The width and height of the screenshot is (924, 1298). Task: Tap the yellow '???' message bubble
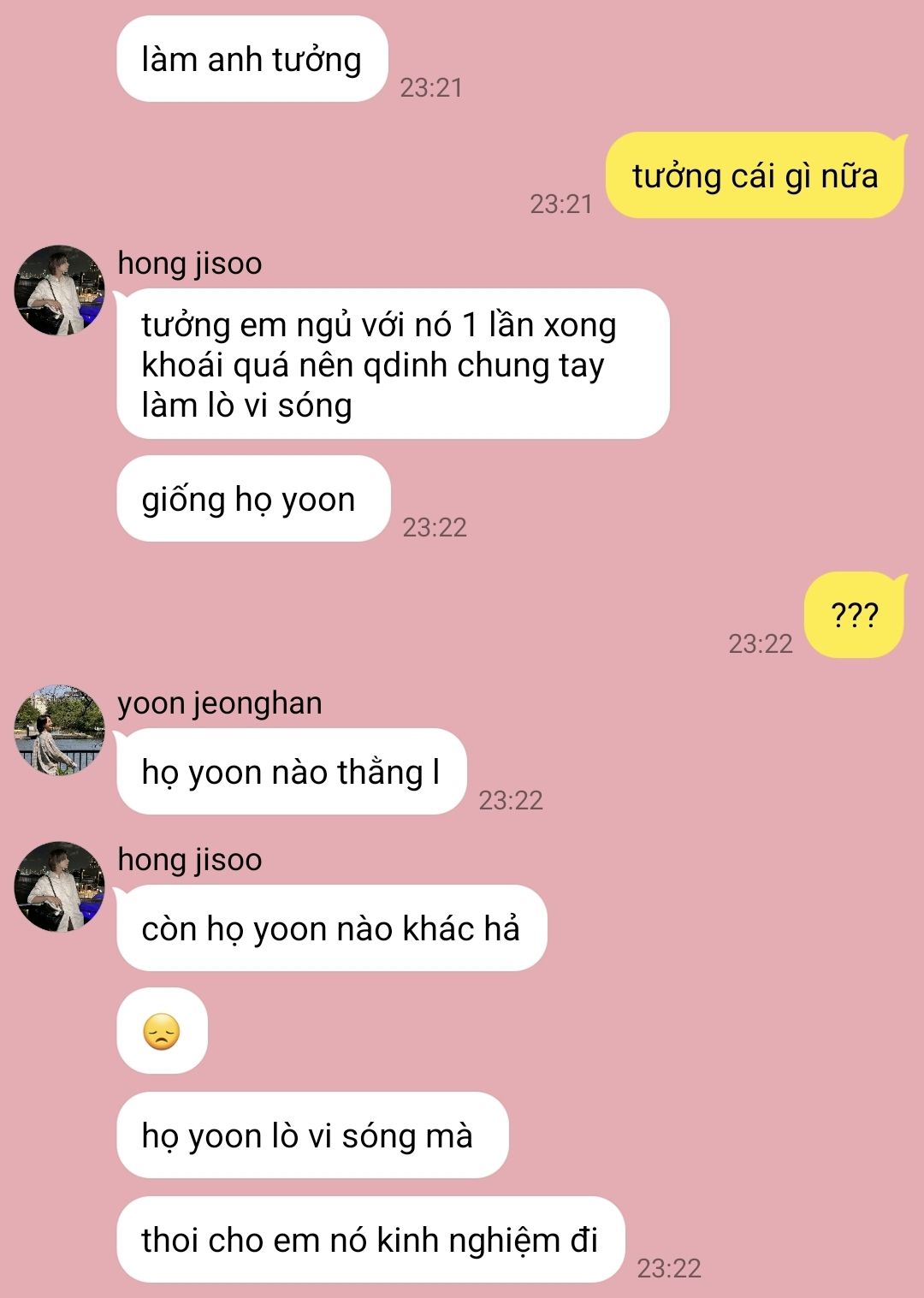pyautogui.click(x=854, y=615)
